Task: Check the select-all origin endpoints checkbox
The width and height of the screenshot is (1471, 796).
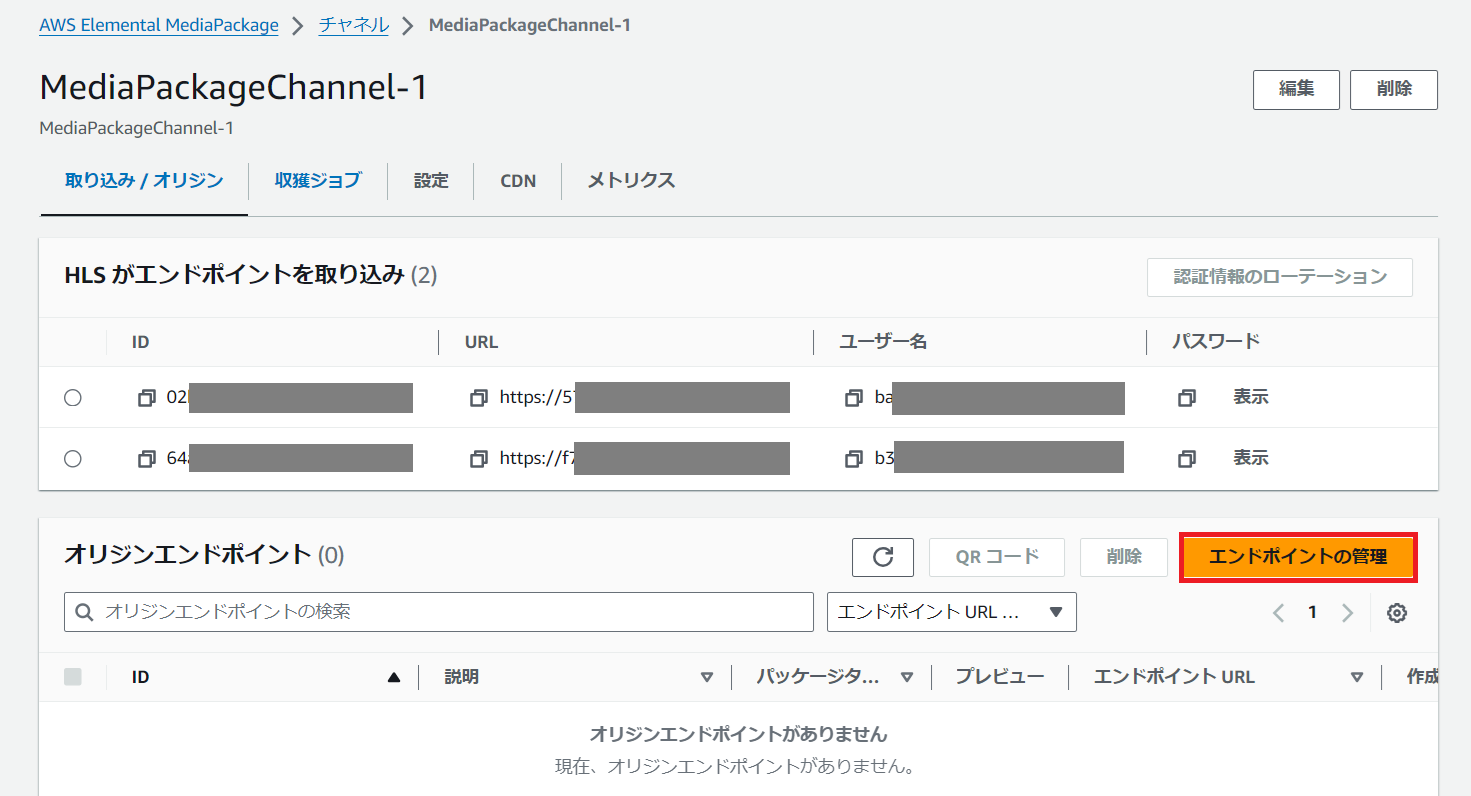Action: tap(72, 677)
